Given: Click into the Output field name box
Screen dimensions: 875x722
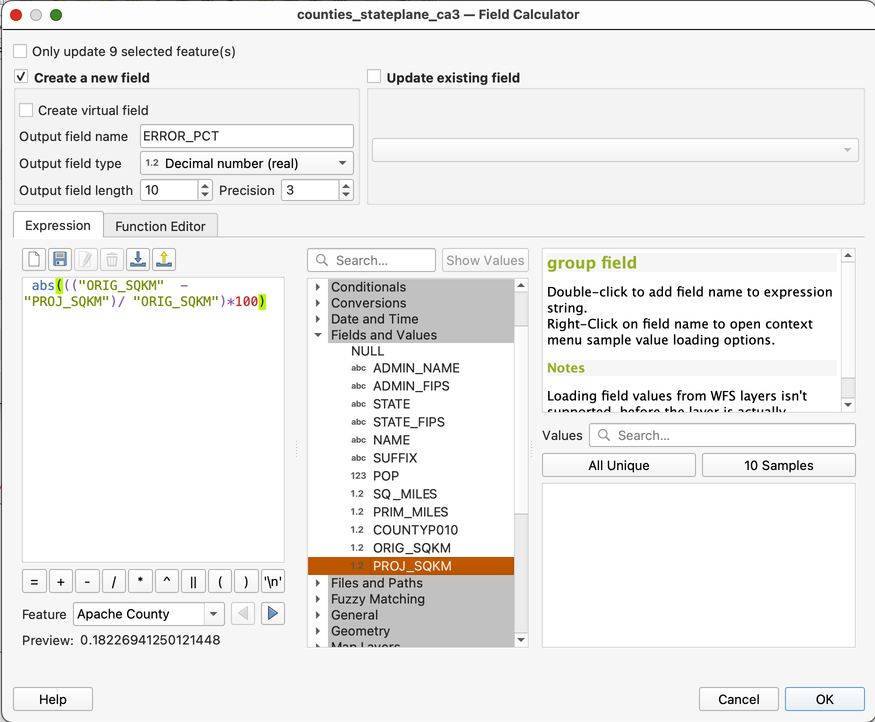Looking at the screenshot, I should [246, 136].
